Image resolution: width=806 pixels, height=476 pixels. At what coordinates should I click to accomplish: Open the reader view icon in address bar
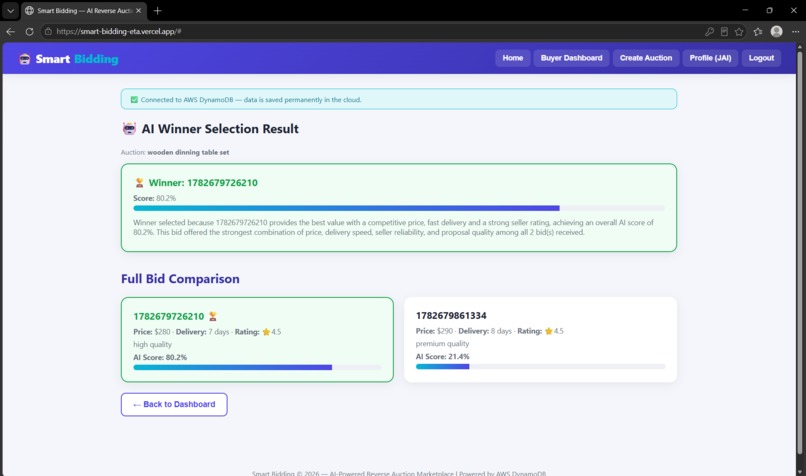[724, 31]
